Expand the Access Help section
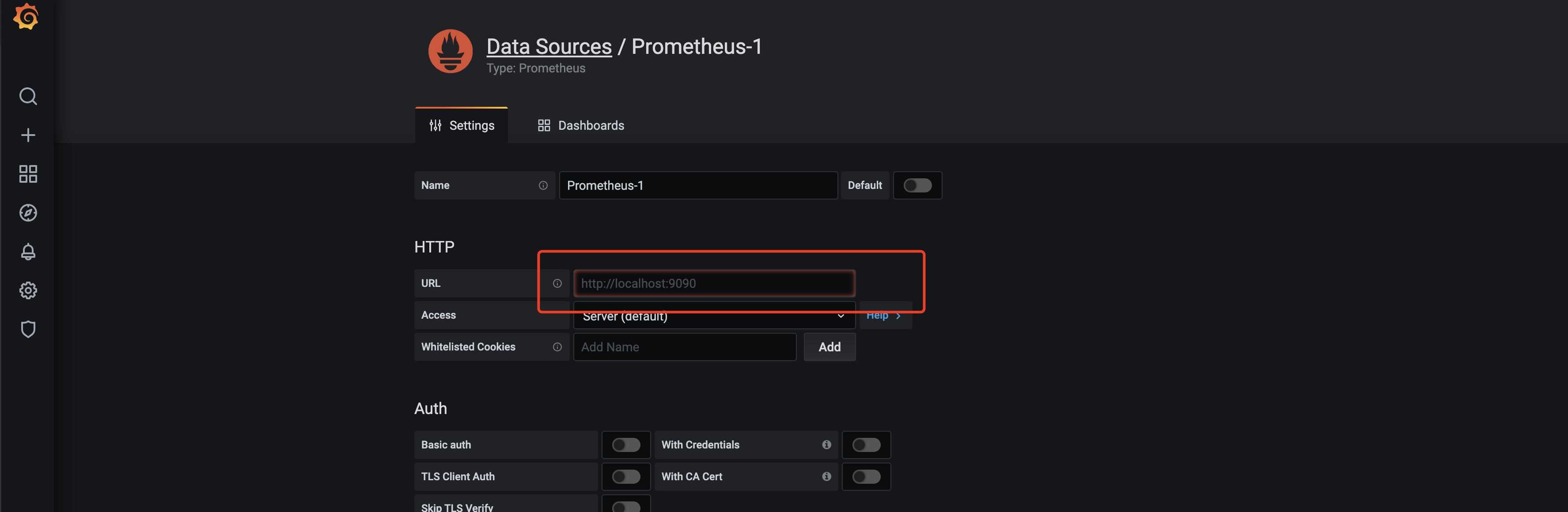1568x512 pixels. [884, 316]
